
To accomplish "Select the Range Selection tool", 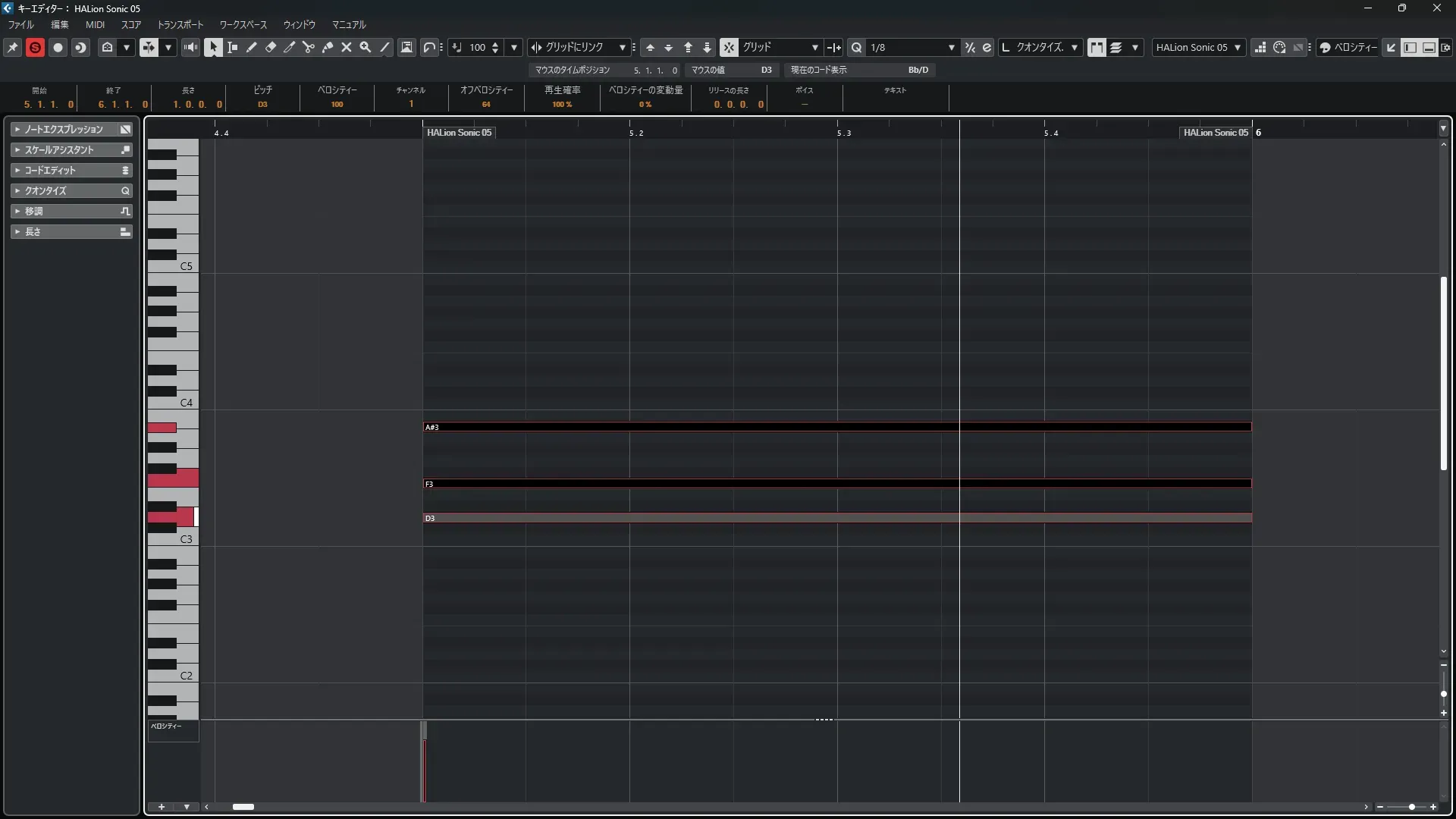I will pos(232,47).
